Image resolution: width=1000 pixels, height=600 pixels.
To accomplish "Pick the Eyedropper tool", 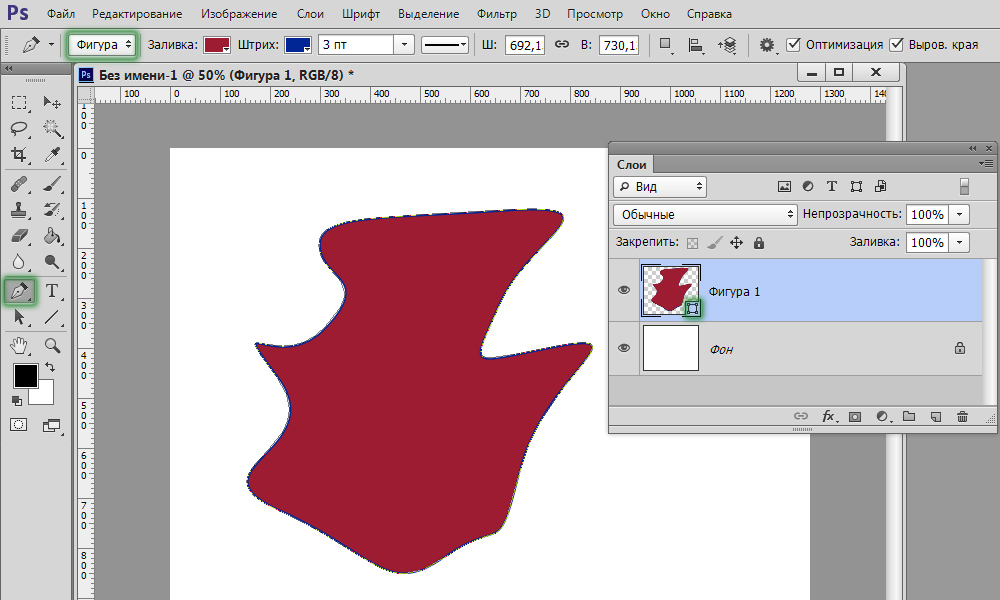I will [x=52, y=155].
